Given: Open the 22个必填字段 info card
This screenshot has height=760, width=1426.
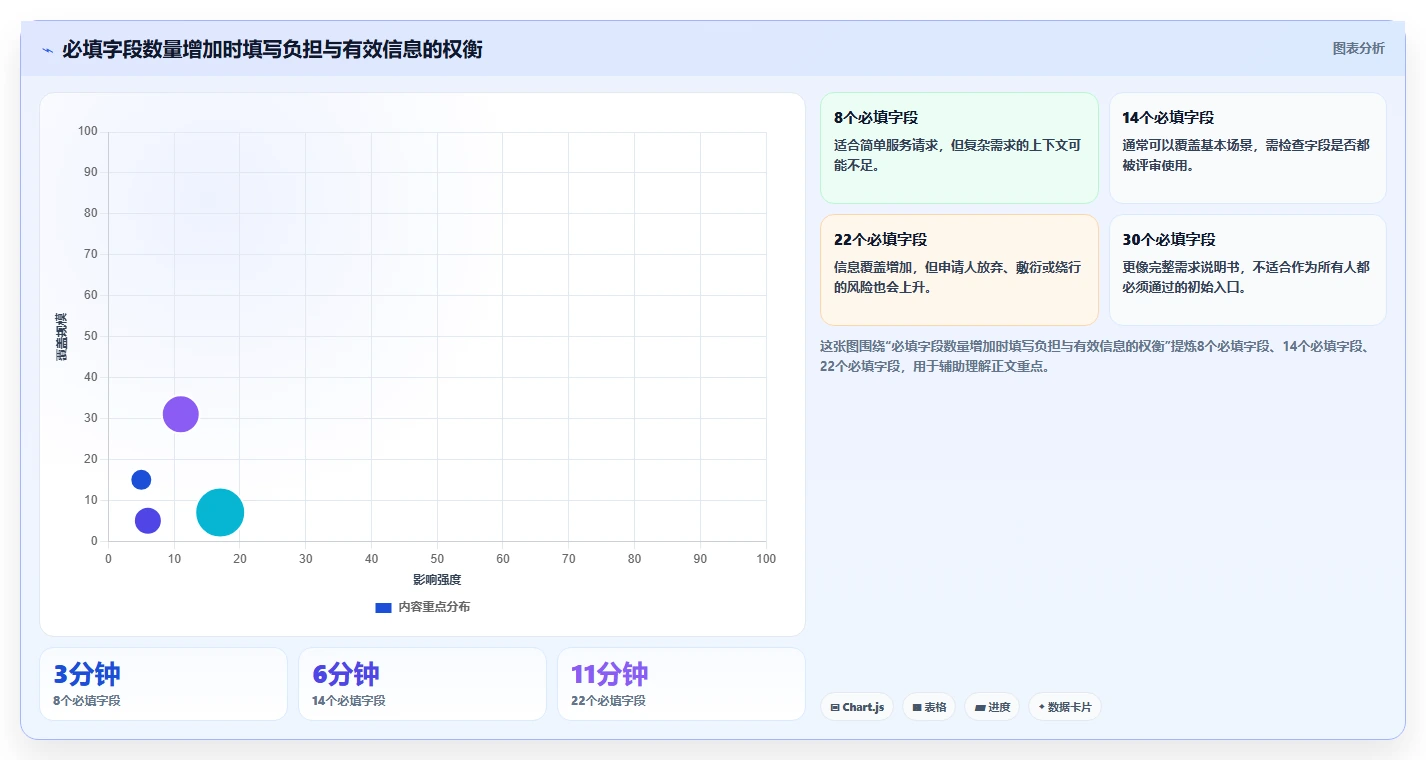Looking at the screenshot, I should (959, 270).
